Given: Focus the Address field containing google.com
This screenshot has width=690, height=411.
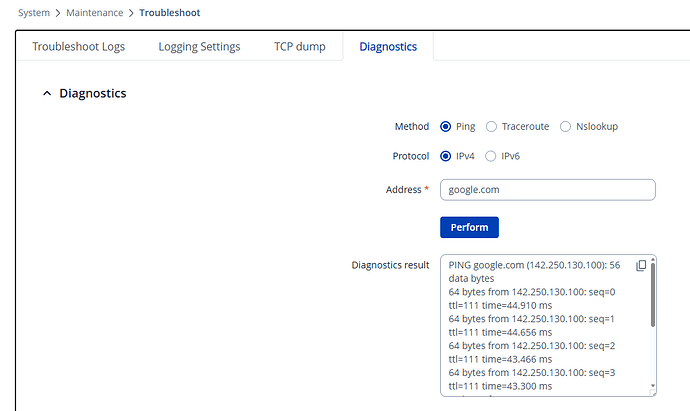Looking at the screenshot, I should [547, 190].
